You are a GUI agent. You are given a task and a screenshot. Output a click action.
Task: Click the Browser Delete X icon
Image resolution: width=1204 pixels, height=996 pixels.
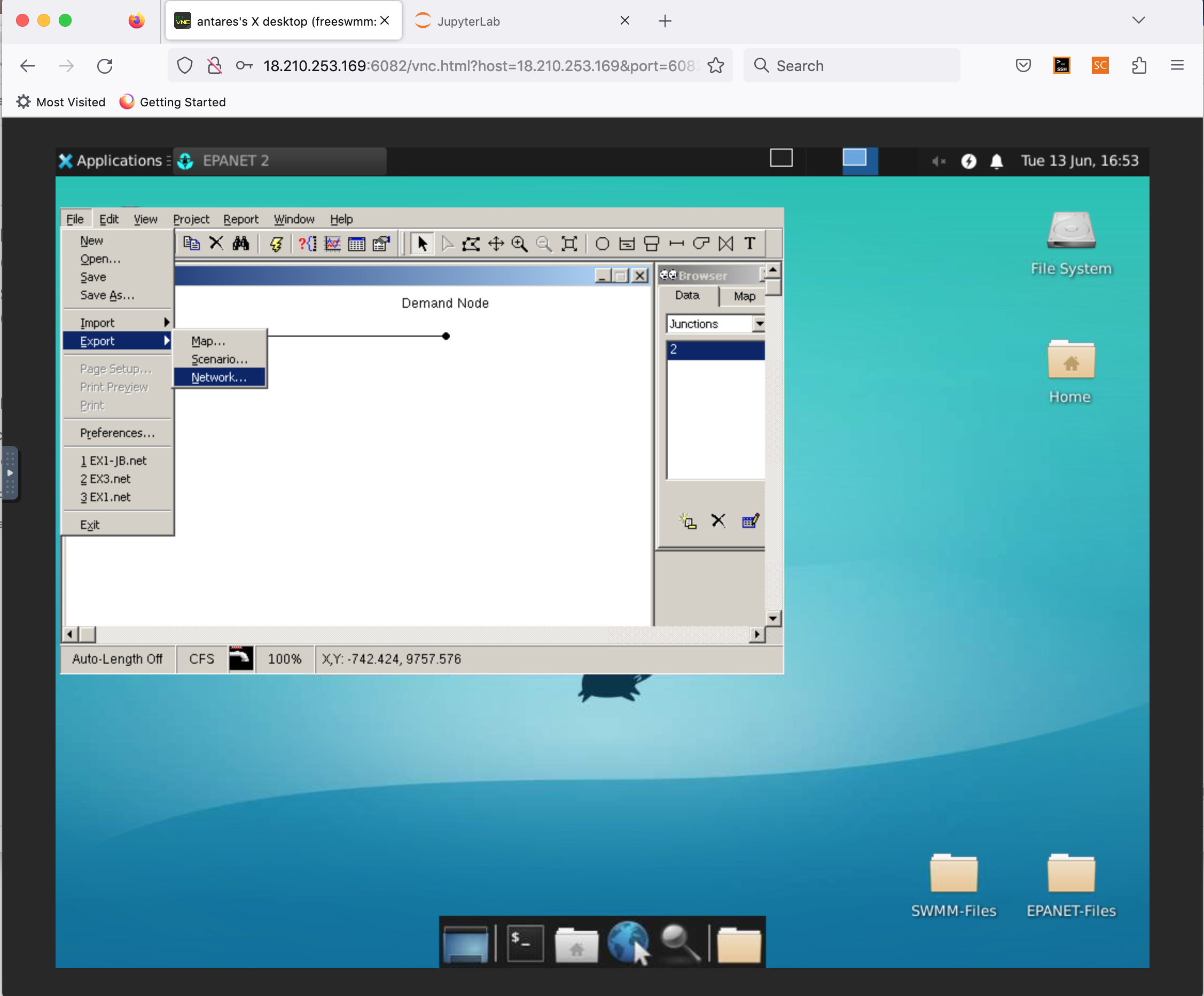click(x=718, y=520)
